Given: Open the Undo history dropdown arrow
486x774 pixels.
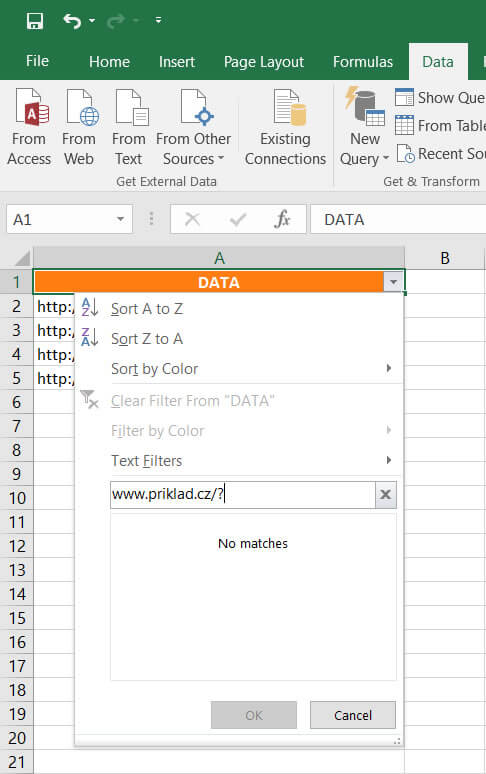Looking at the screenshot, I should 92,21.
